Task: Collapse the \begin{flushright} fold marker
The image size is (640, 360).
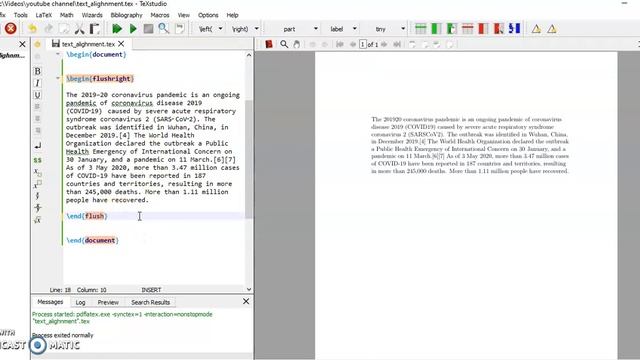Action: click(58, 78)
